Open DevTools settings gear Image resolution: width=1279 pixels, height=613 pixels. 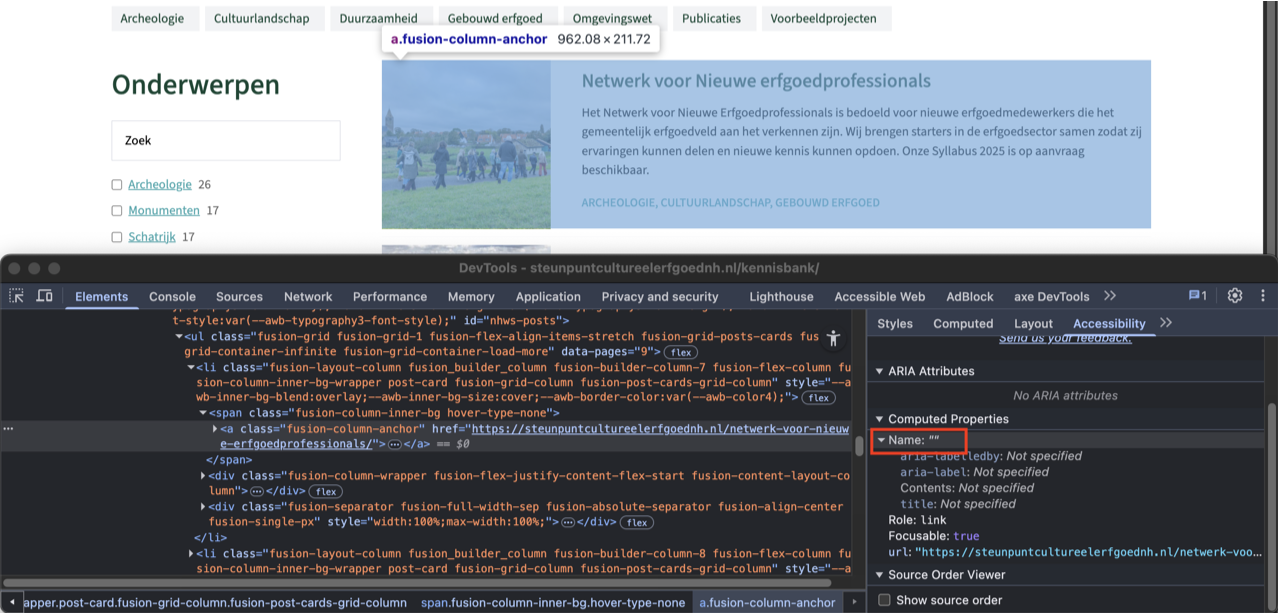[x=1235, y=296]
